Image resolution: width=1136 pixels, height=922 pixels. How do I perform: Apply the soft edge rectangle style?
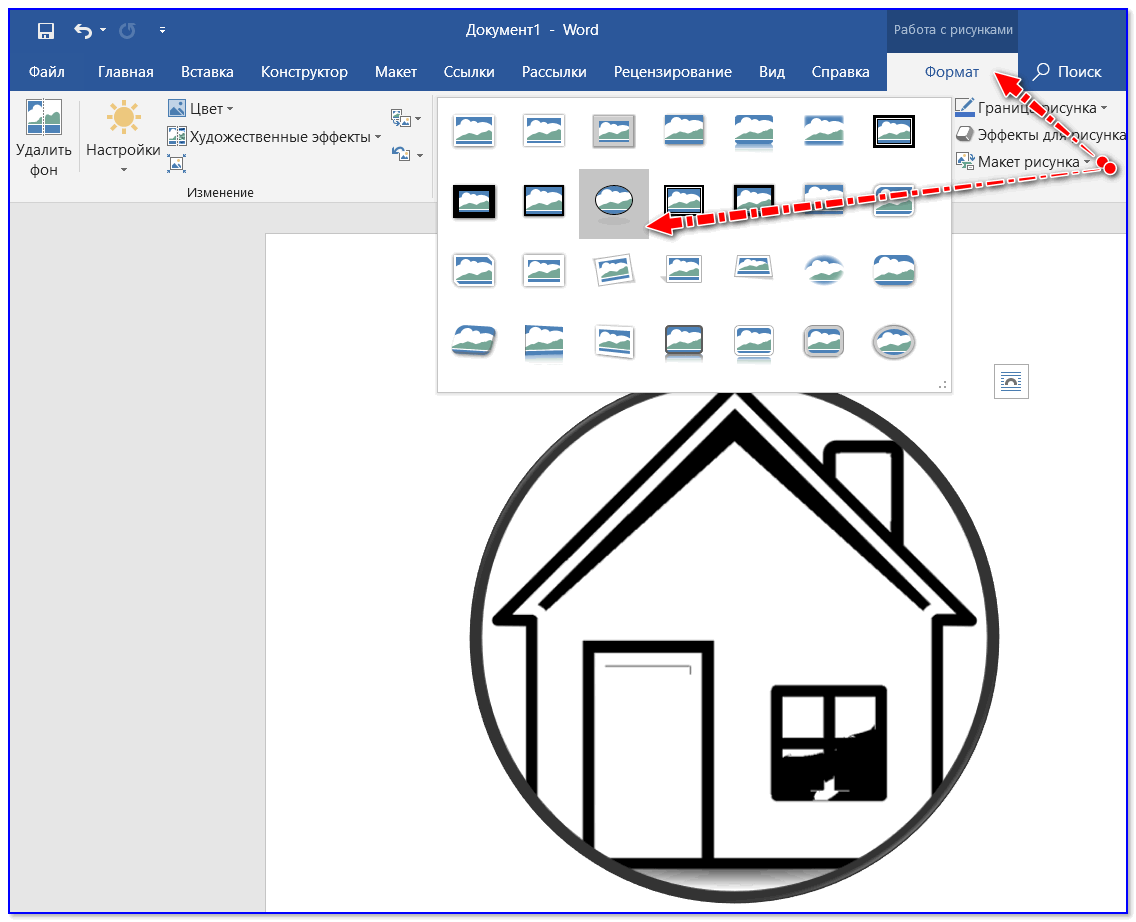point(823,132)
